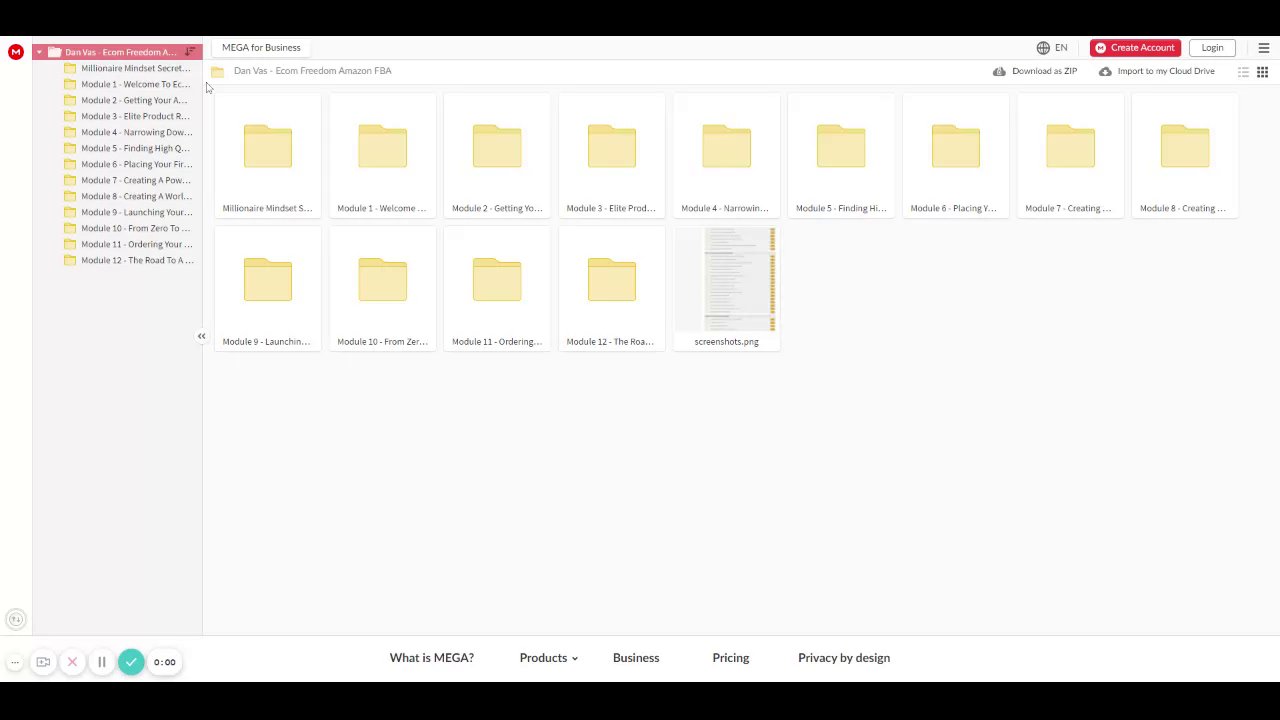Select Module 8 - Creating A Worl... tree row

tap(118, 196)
